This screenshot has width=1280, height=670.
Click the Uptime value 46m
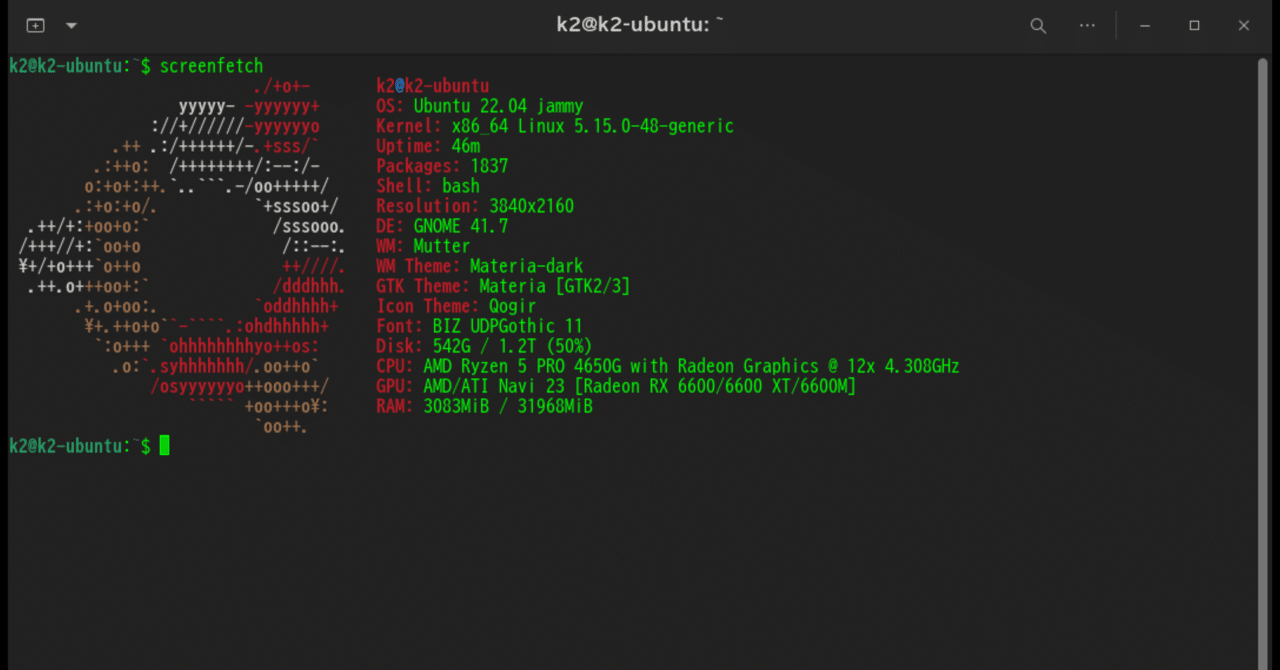coord(466,146)
